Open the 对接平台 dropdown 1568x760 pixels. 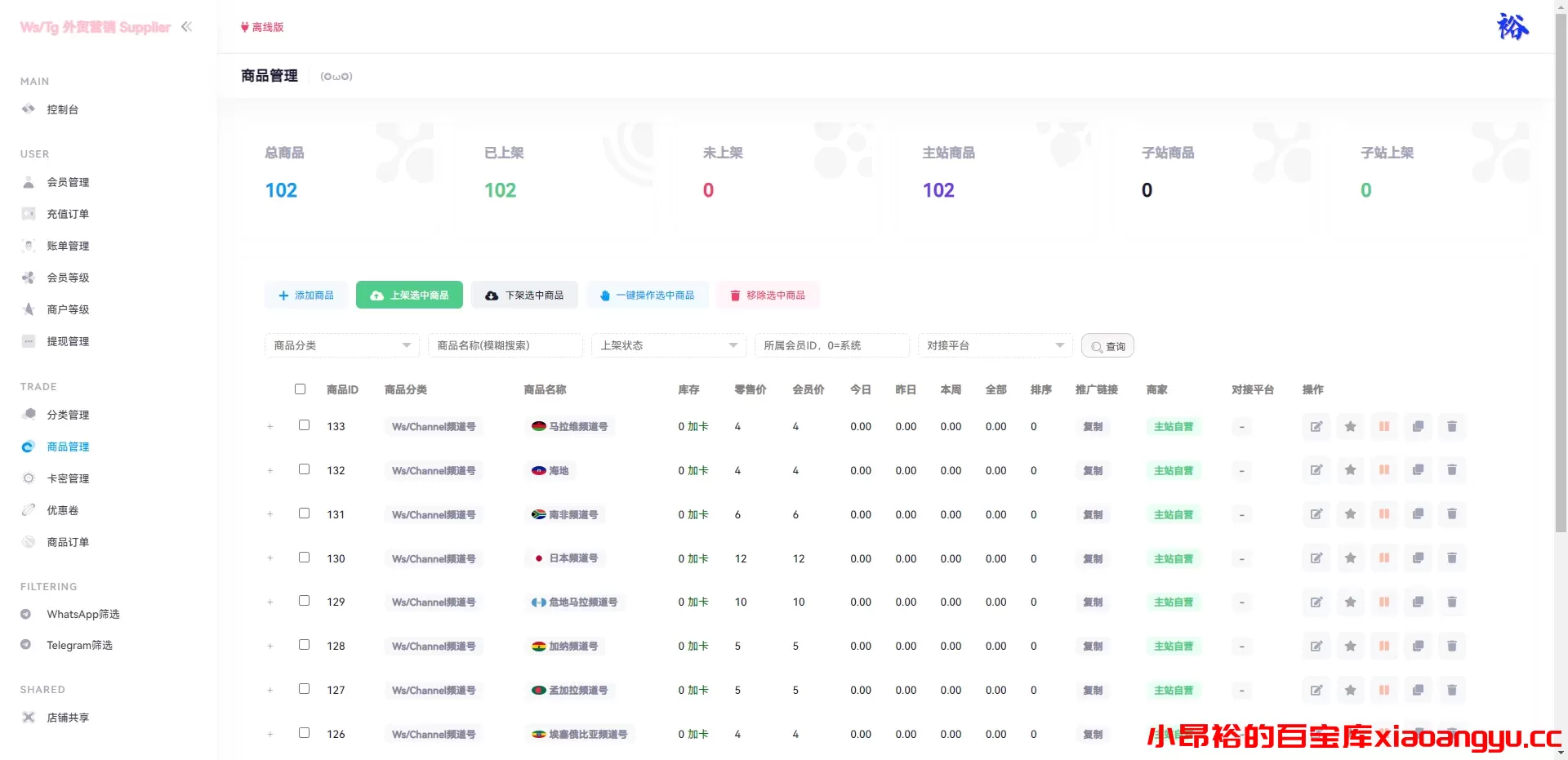[x=994, y=345]
